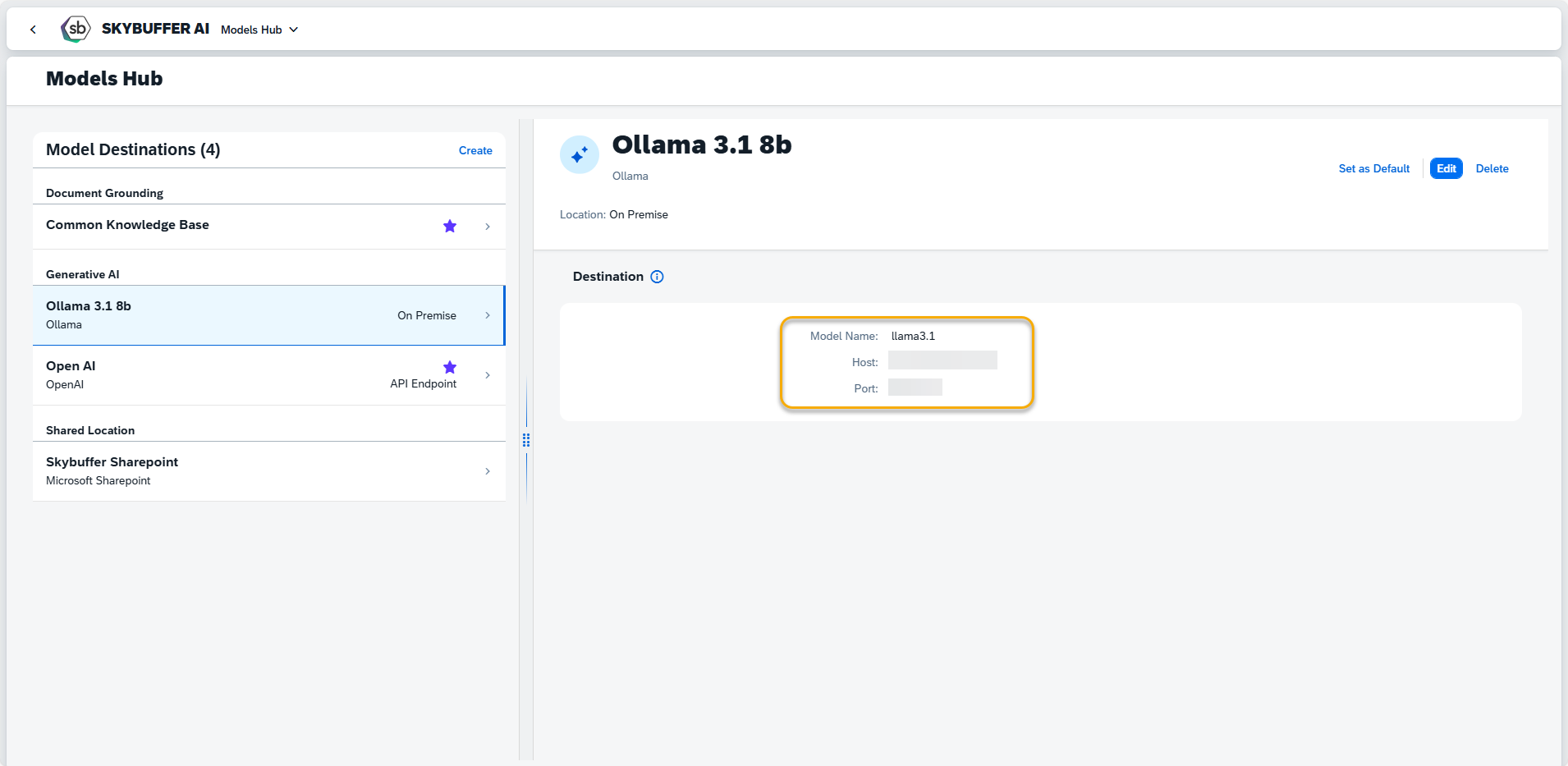Click the On Premise status label

pos(427,315)
